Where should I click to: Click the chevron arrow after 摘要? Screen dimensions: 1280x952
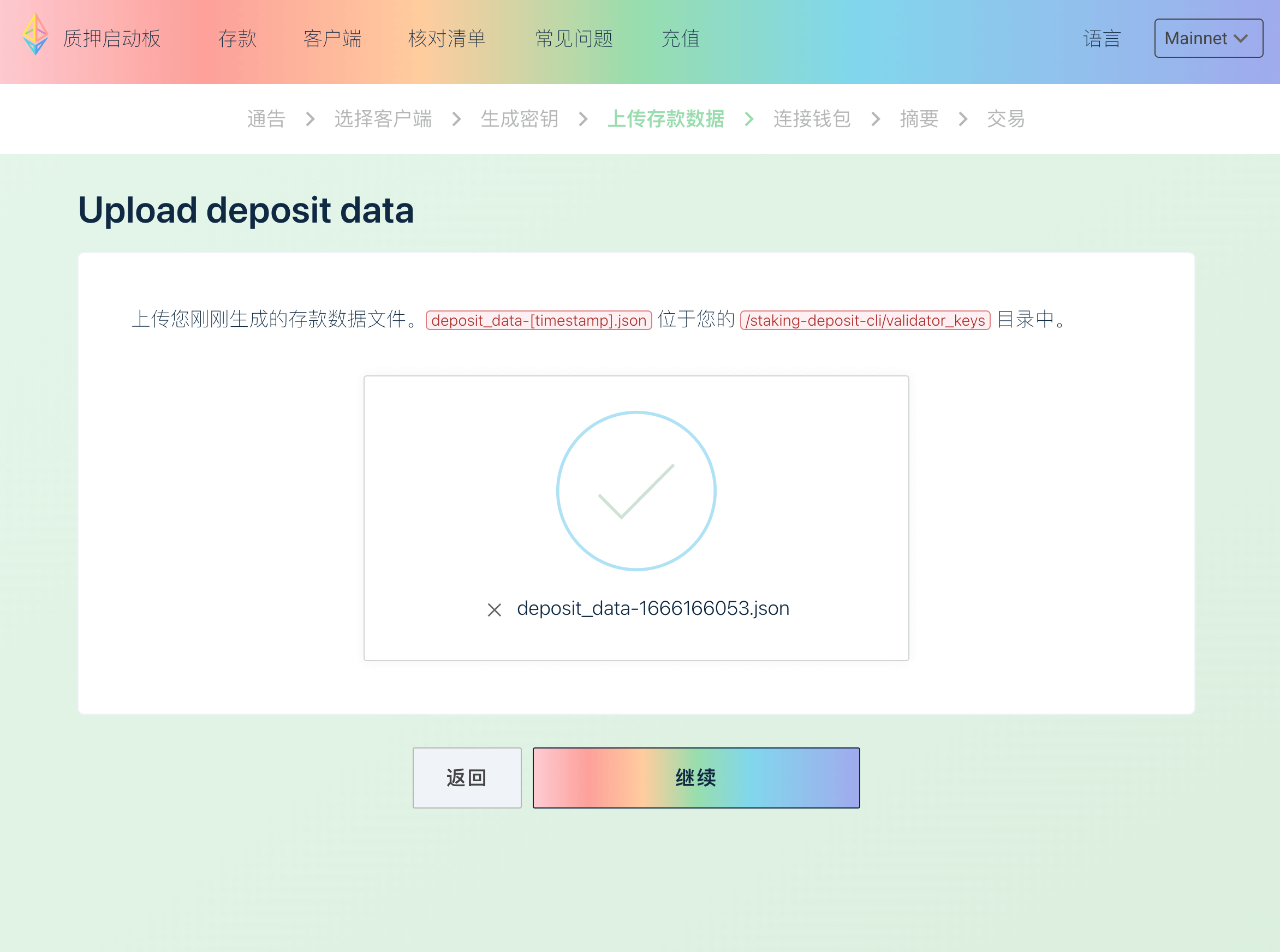pyautogui.click(x=963, y=119)
